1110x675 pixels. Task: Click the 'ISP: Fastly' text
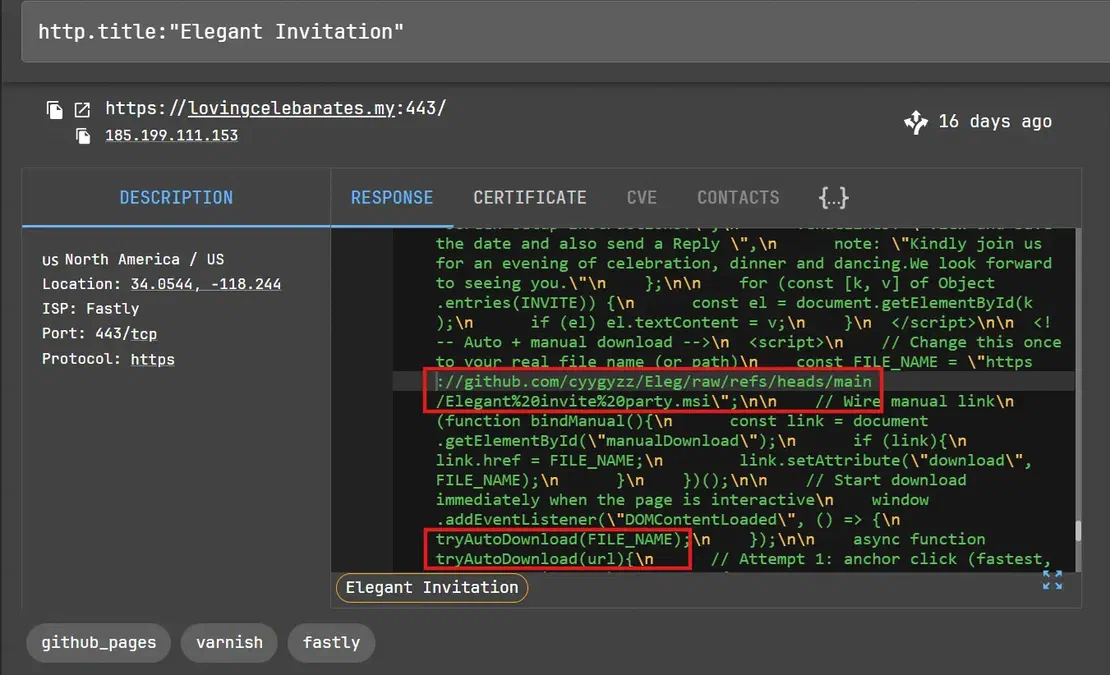point(91,308)
